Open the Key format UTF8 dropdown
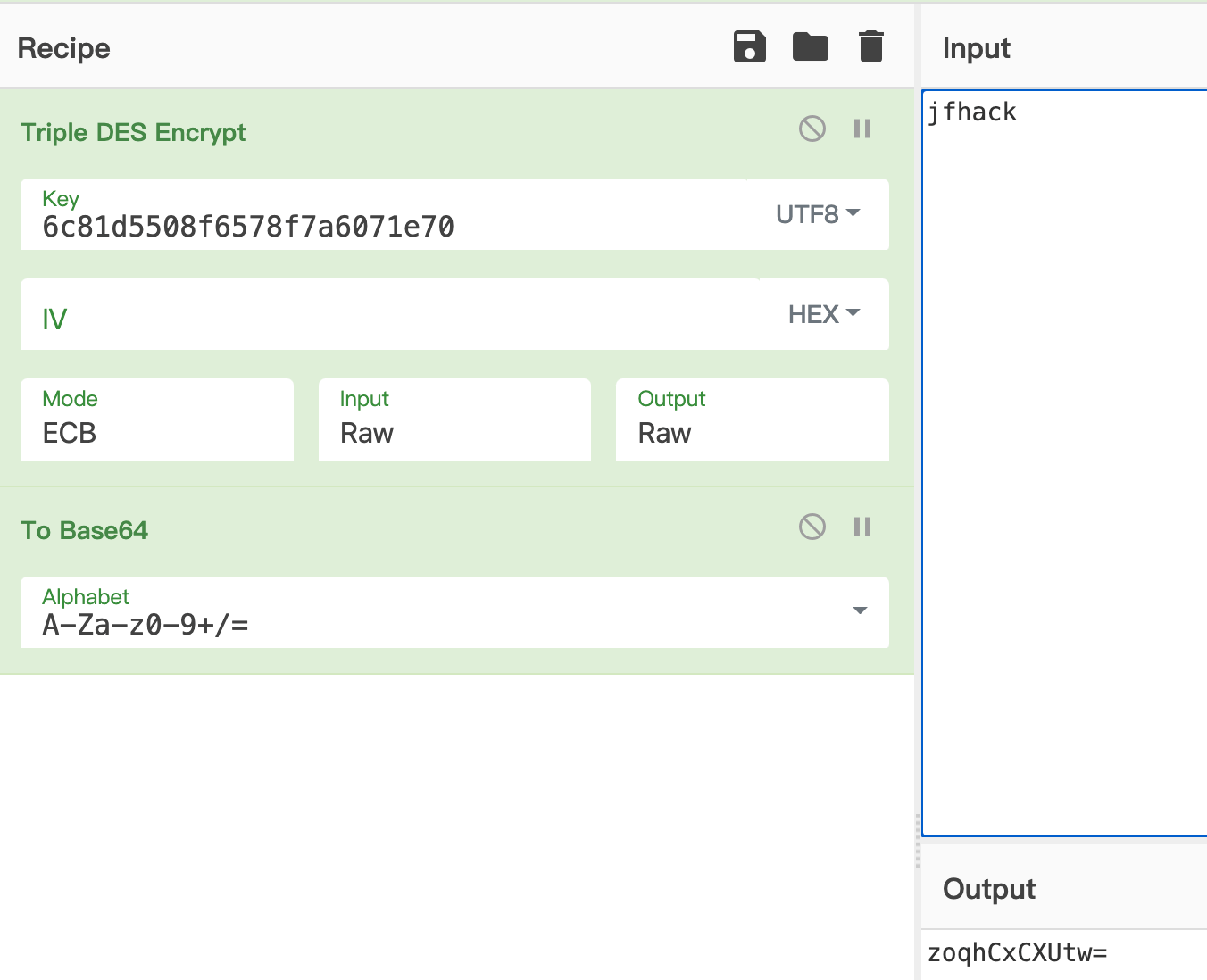Screen dimensions: 1207x980 click(x=817, y=214)
